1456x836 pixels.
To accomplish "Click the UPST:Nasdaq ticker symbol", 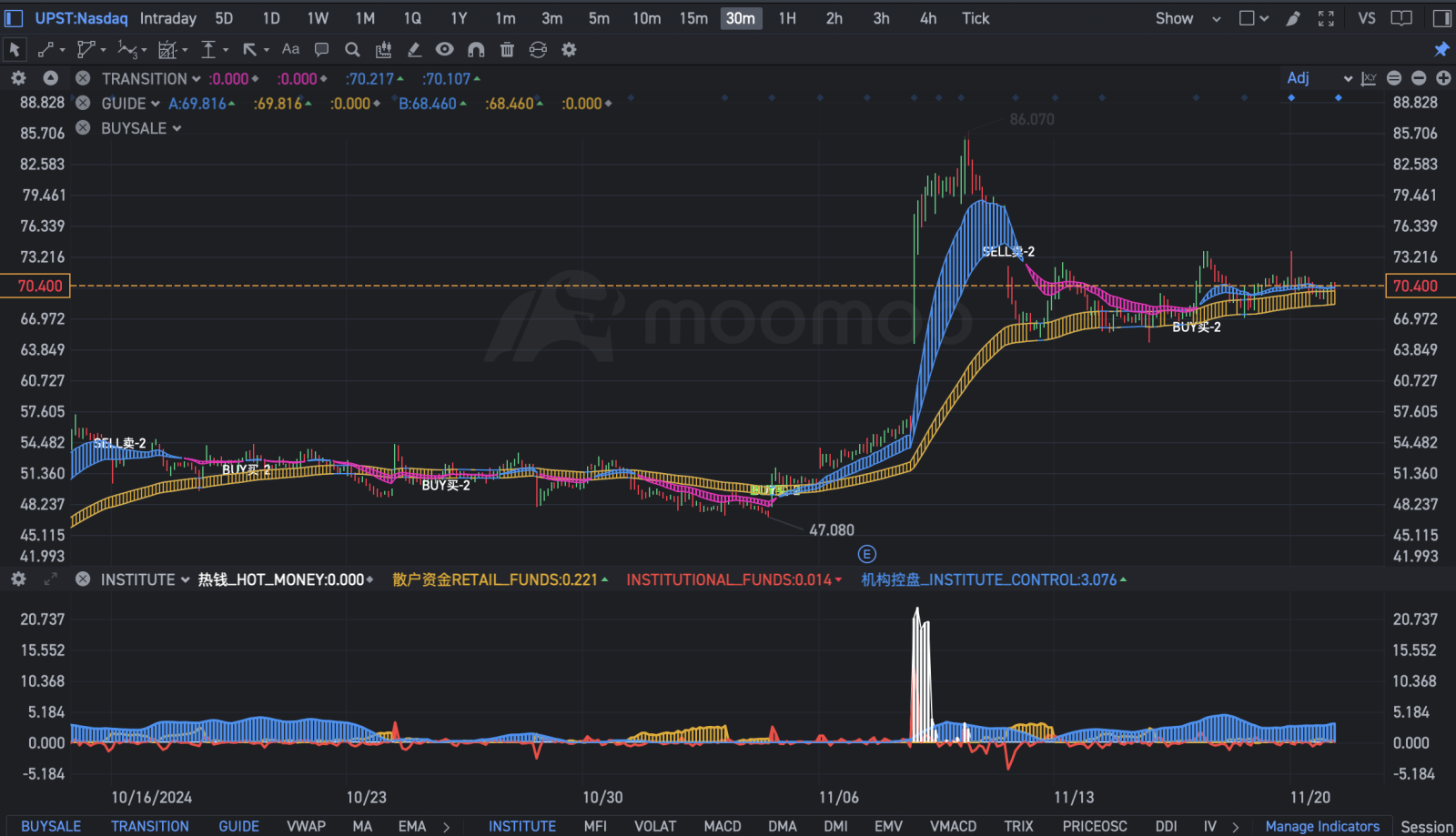I will [81, 18].
